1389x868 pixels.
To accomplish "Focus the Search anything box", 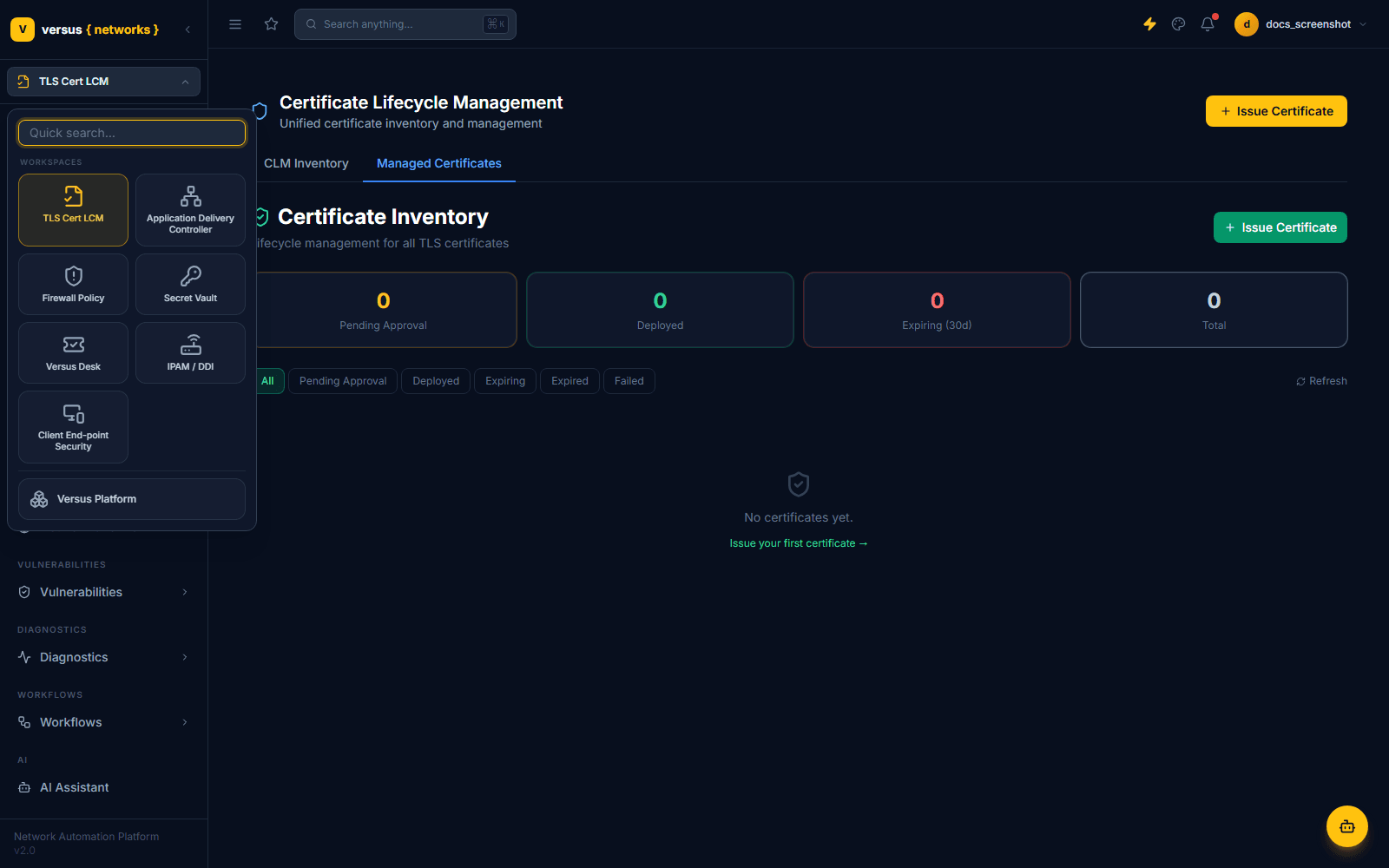I will point(405,24).
